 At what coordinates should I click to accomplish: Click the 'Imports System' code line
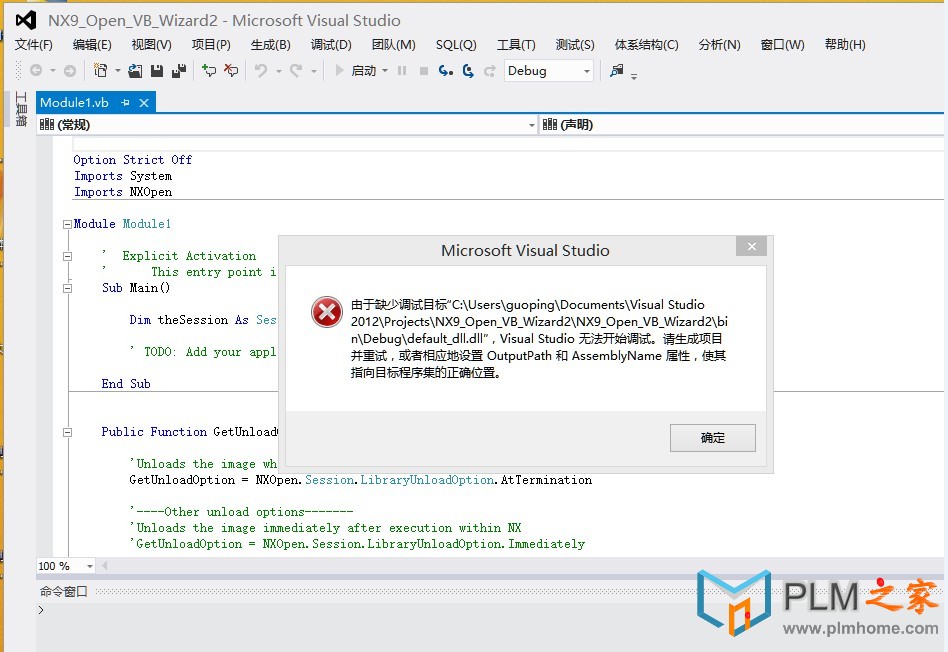pyautogui.click(x=123, y=176)
